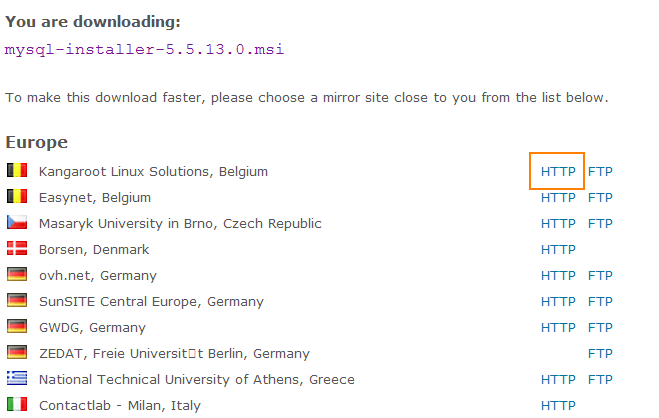Click HTTP for the GWDG Germany mirror
This screenshot has height=418, width=659.
(558, 327)
